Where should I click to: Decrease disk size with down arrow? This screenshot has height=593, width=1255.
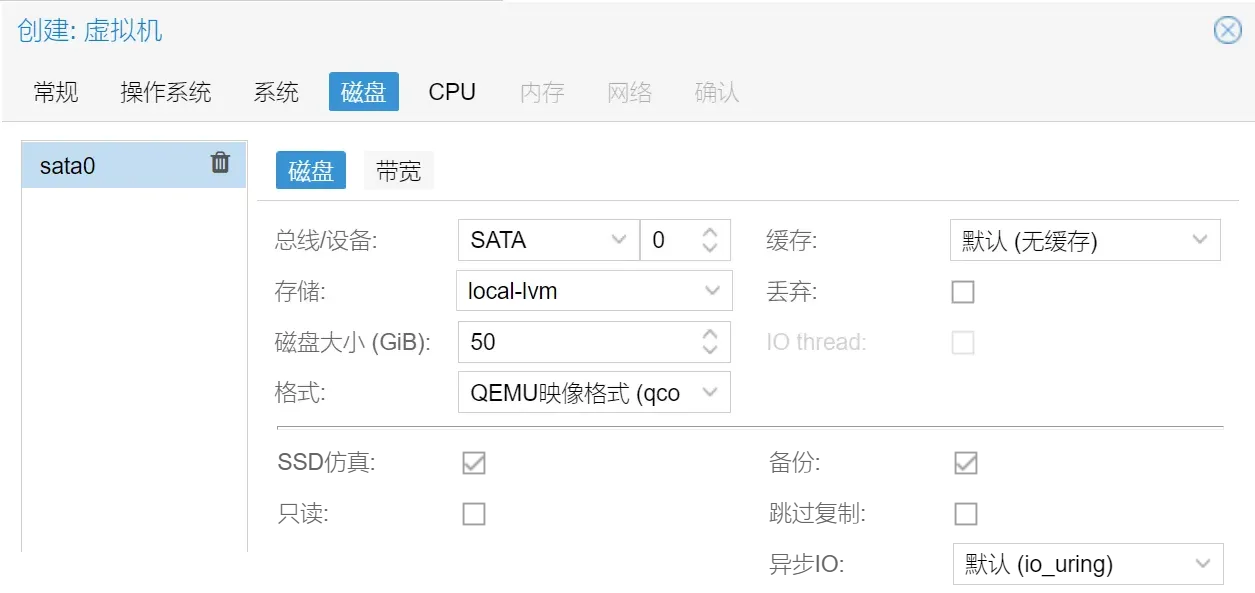coord(710,349)
